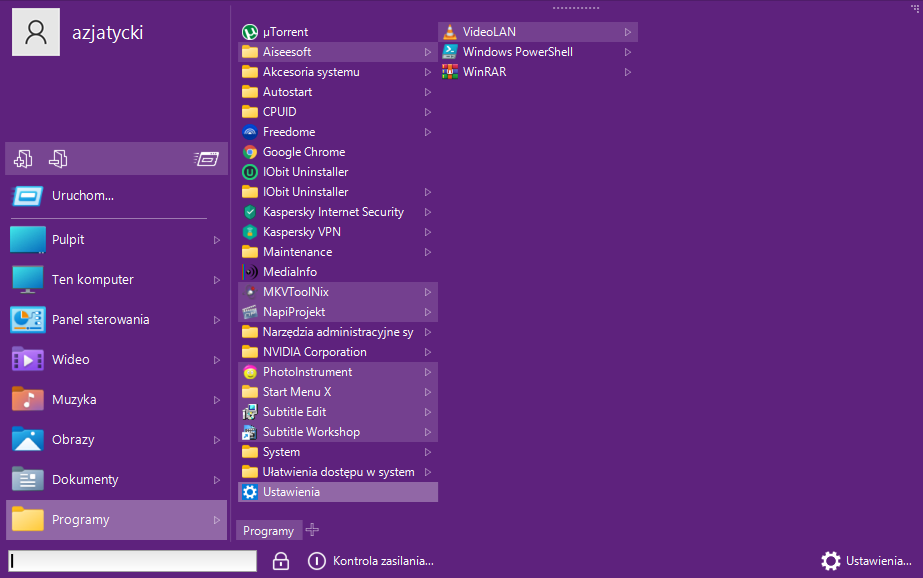Click the WinRAR books icon
923x578 pixels.
(450, 72)
